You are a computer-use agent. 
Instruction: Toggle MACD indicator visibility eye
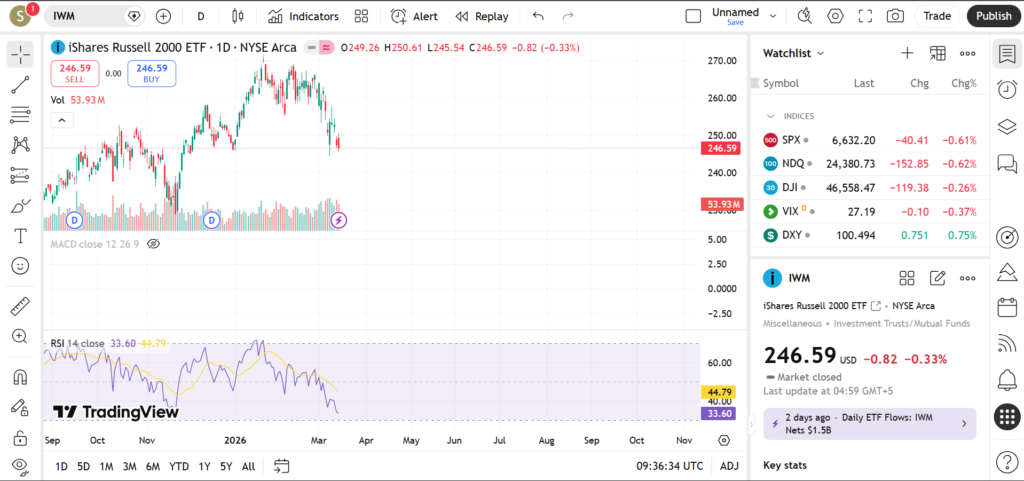click(153, 243)
